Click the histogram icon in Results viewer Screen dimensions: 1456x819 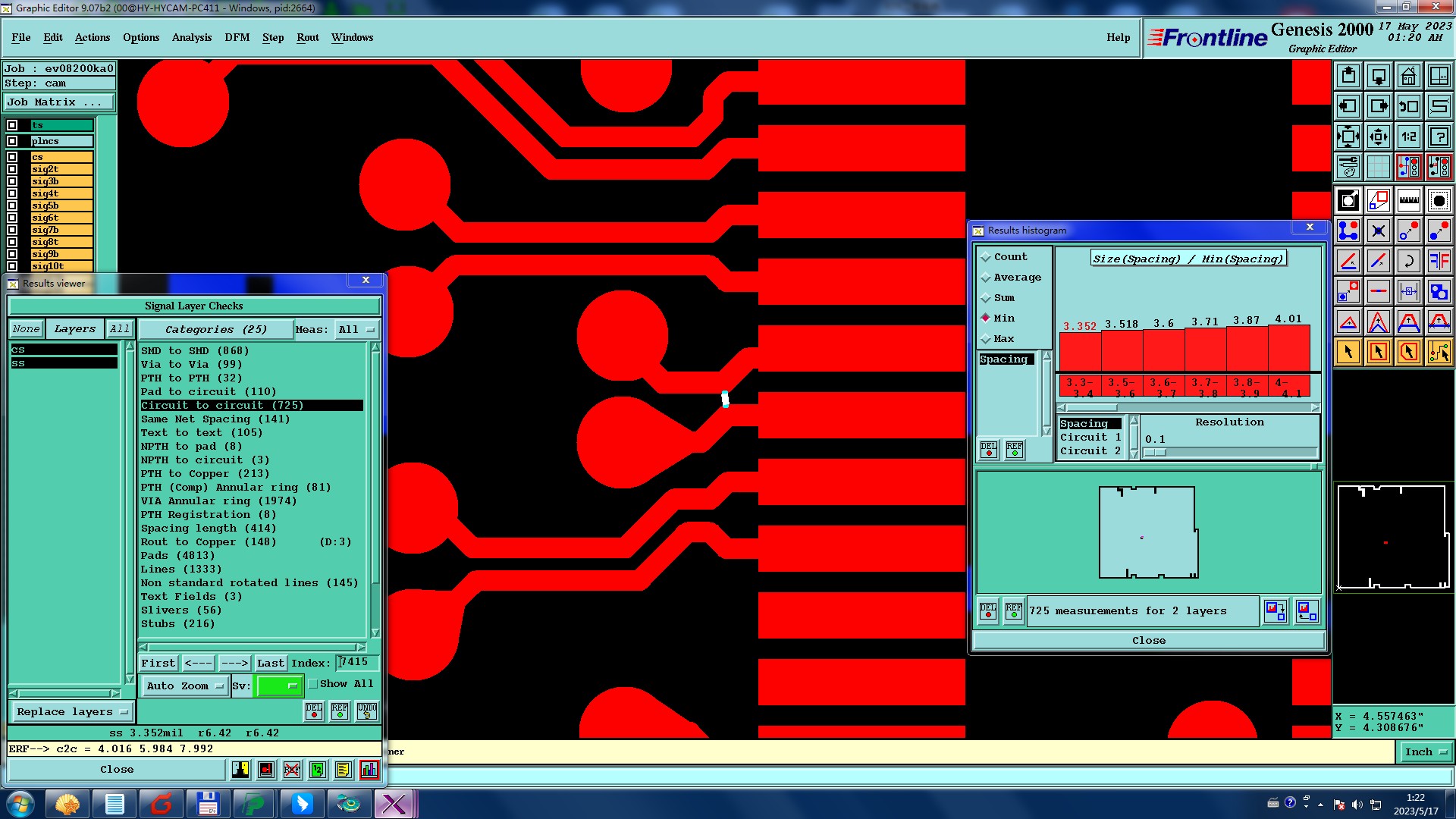369,770
